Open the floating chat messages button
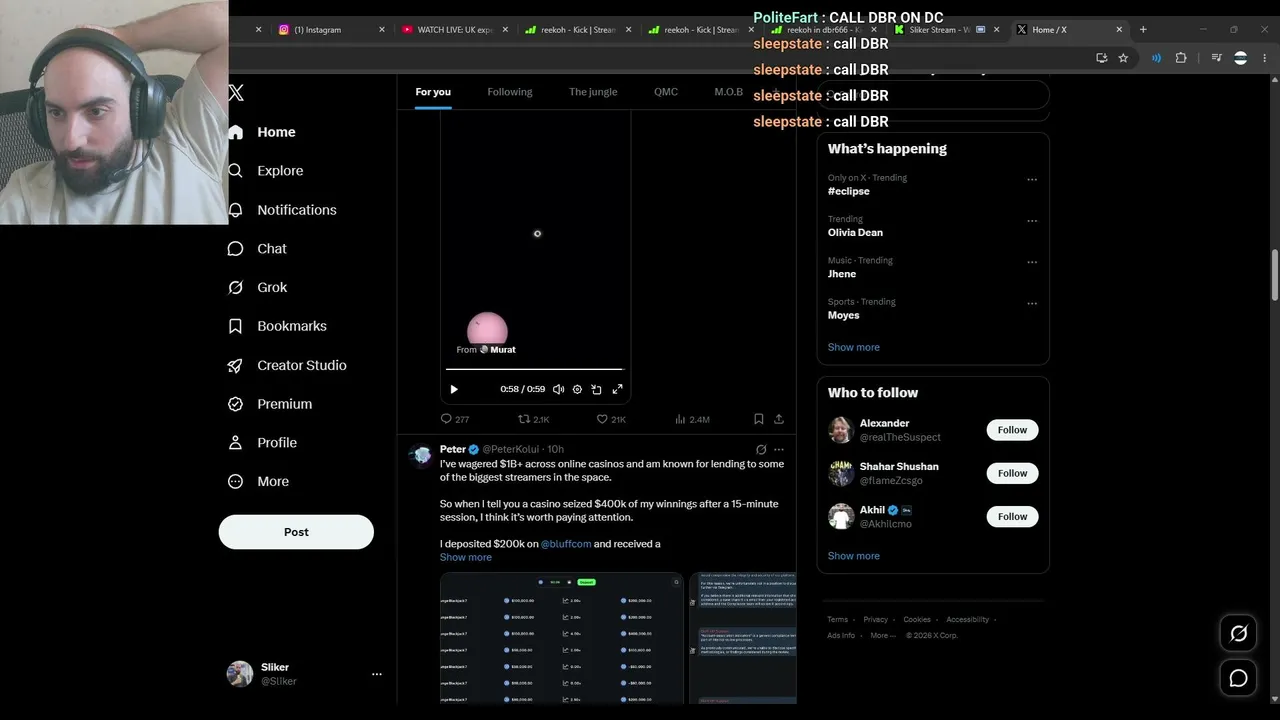This screenshot has height=720, width=1280. coord(1238,678)
